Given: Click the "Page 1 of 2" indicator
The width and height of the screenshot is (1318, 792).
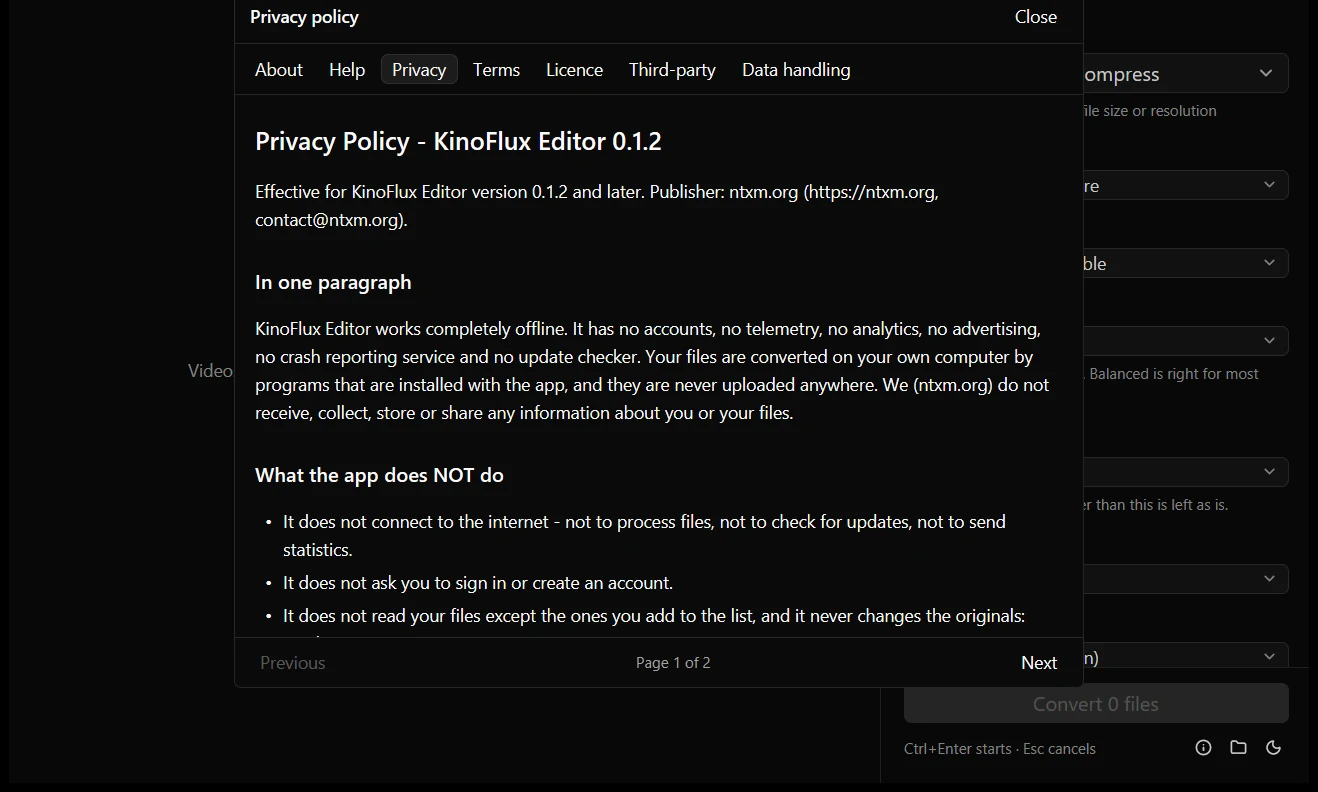Looking at the screenshot, I should tap(673, 663).
